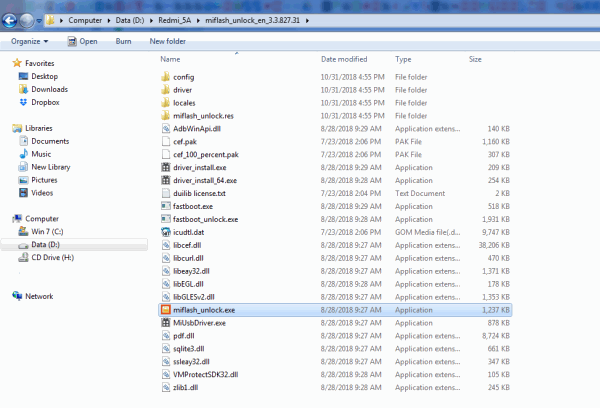Select the sqlite3.dll file name

189,349
